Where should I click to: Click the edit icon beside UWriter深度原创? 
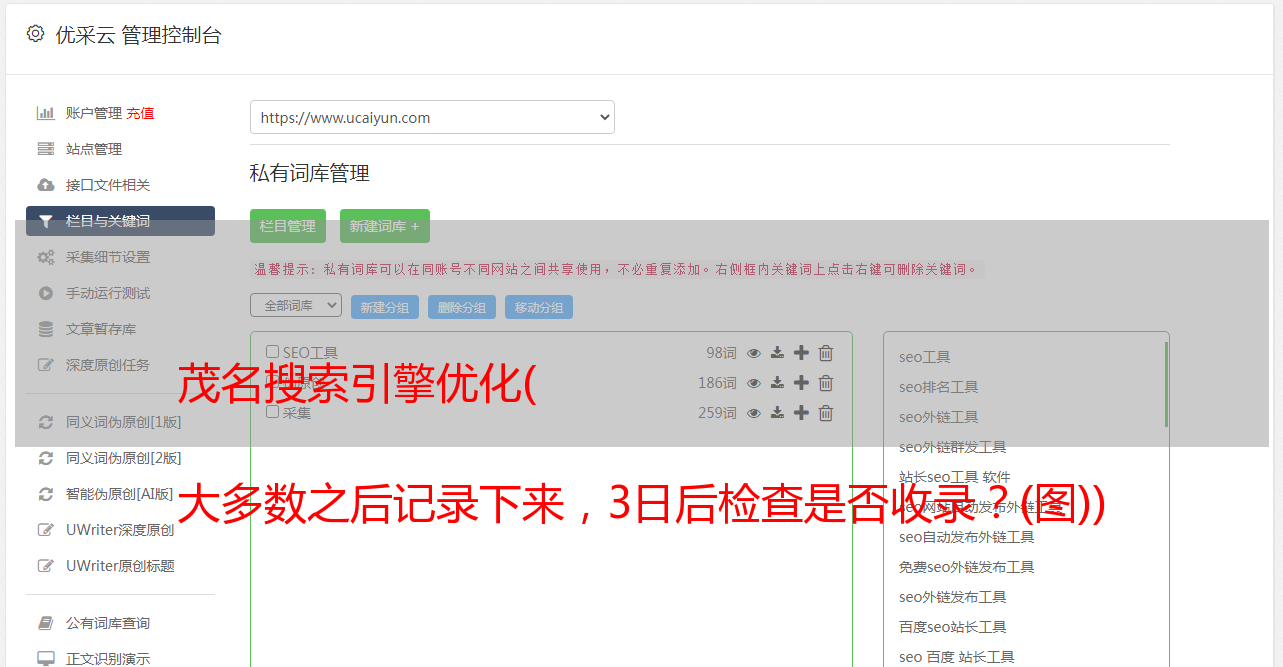(46, 530)
